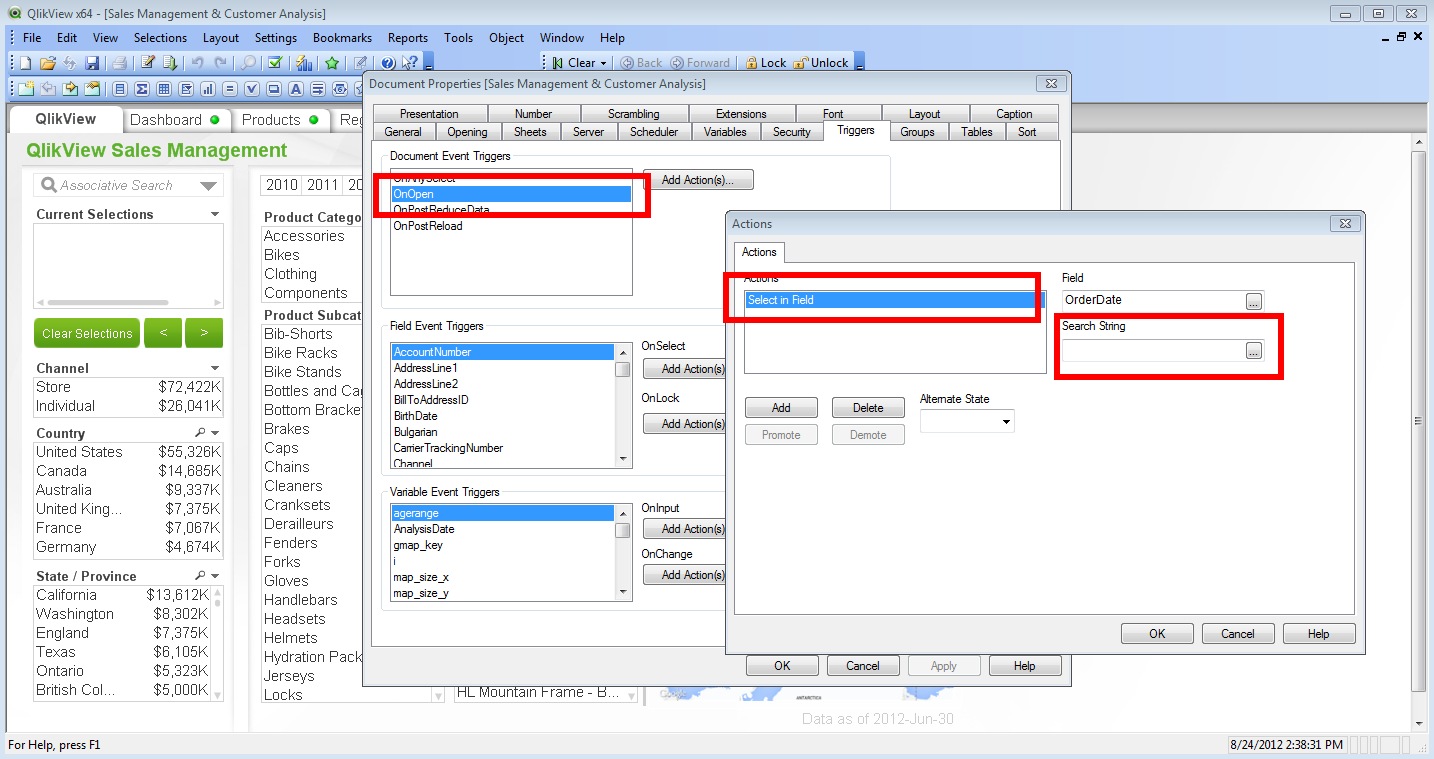Create a Text Object with the A icon
This screenshot has height=759, width=1434.
pos(296,89)
